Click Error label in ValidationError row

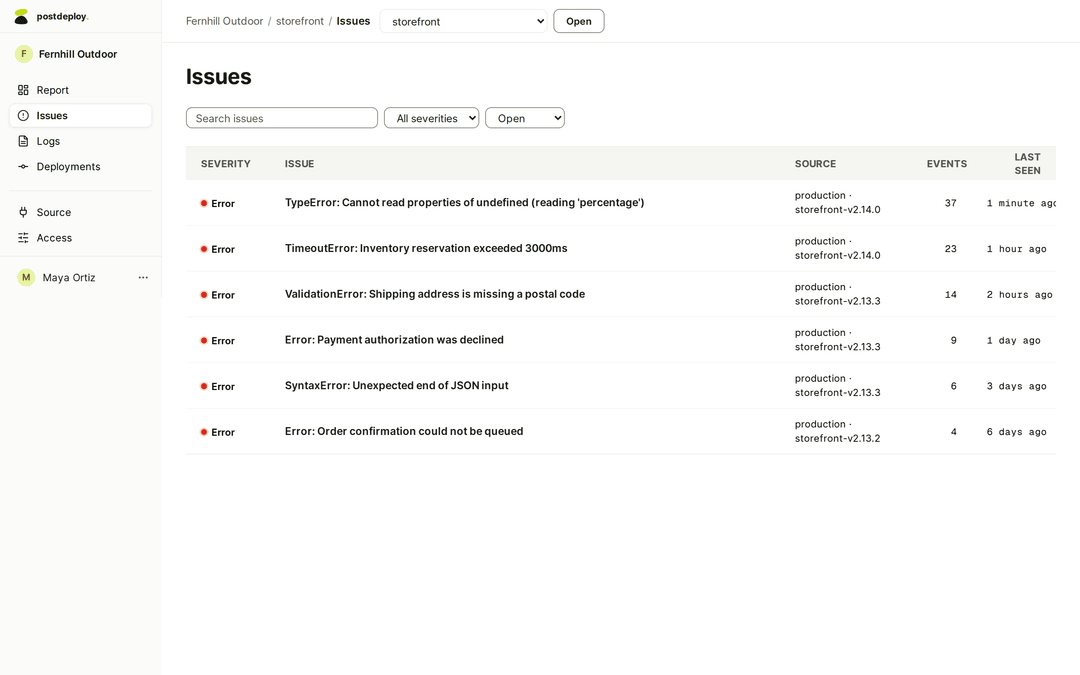tap(223, 295)
